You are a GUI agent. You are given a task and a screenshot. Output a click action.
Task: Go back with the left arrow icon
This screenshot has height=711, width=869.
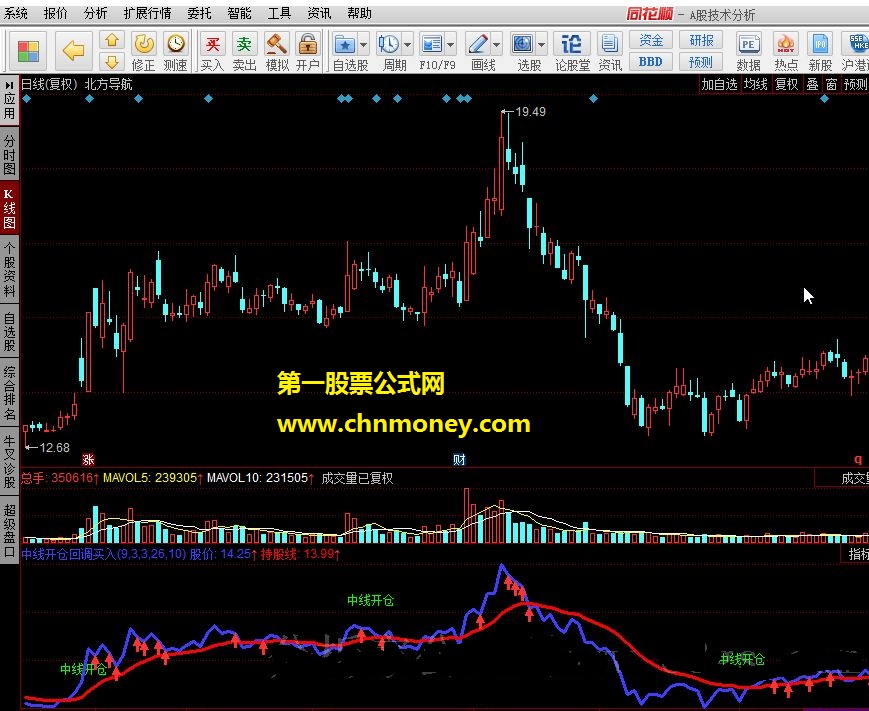click(x=73, y=52)
